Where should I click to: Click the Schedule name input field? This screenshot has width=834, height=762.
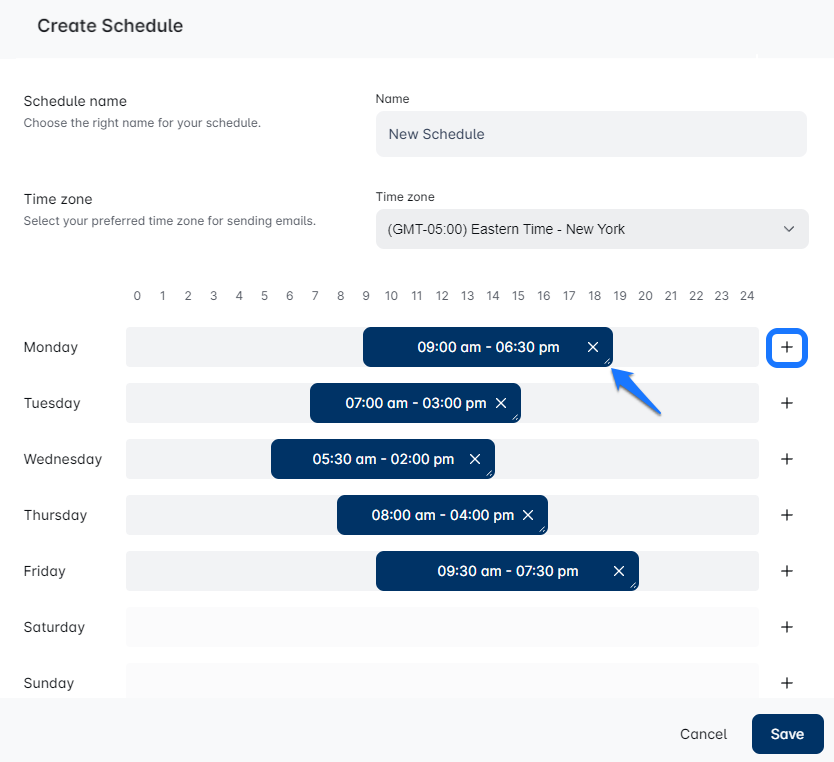591,134
